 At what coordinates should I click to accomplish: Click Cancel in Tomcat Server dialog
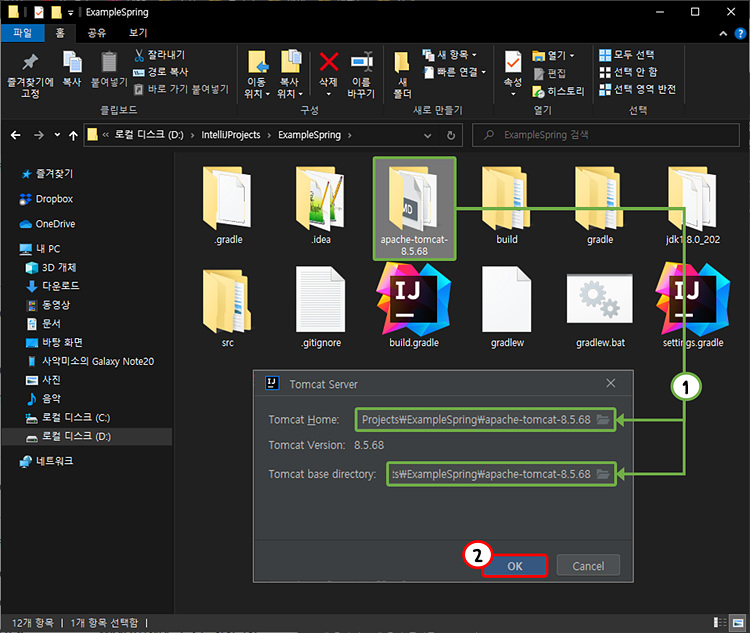(588, 566)
